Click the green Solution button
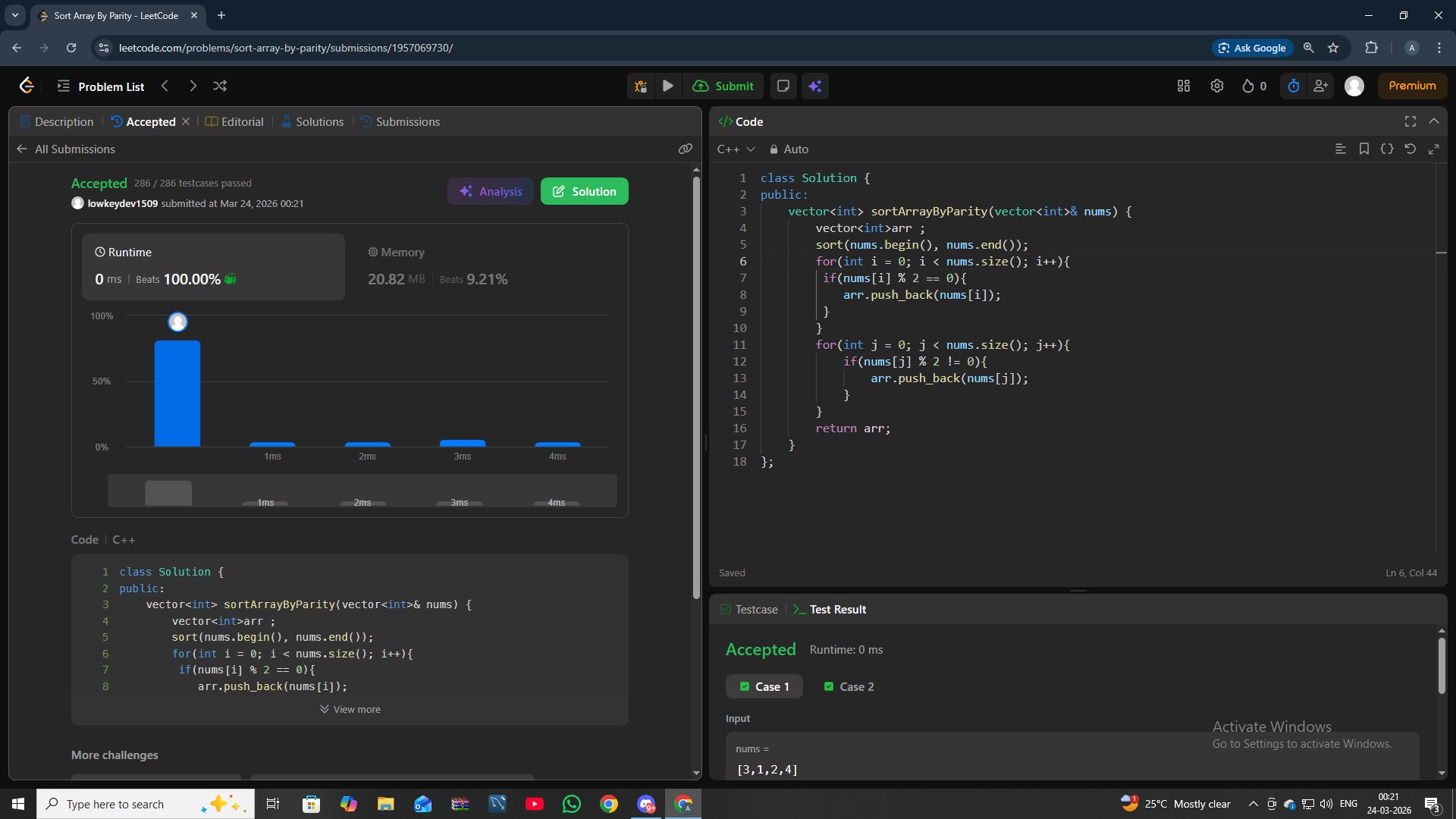This screenshot has height=819, width=1456. coord(584,192)
